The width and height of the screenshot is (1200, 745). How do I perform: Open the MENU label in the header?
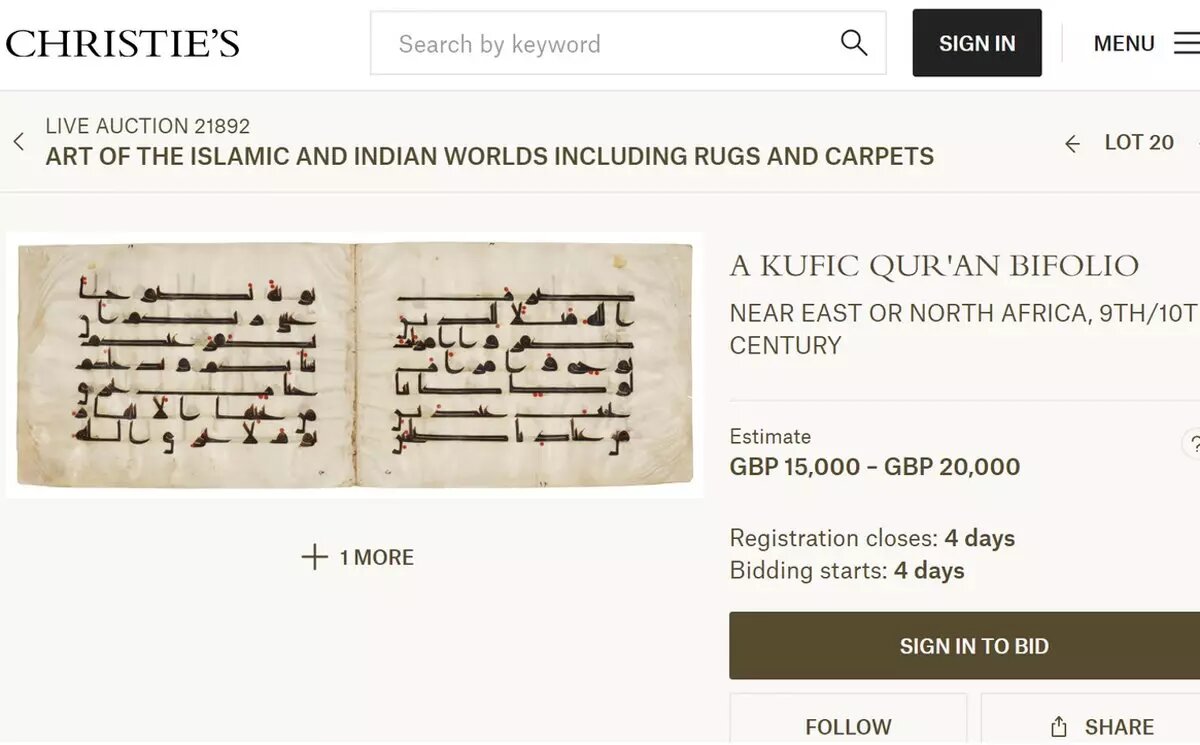tap(1124, 44)
